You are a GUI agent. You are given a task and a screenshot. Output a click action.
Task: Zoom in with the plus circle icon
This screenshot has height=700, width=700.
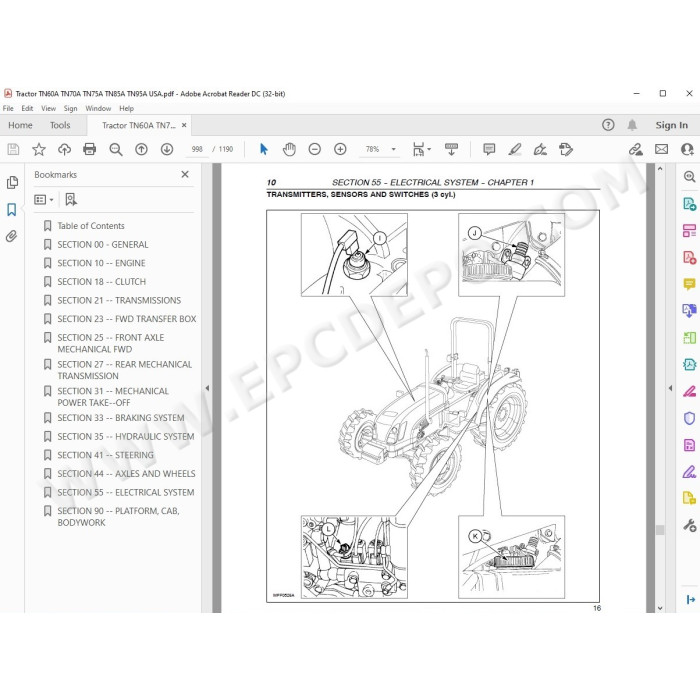[x=340, y=149]
